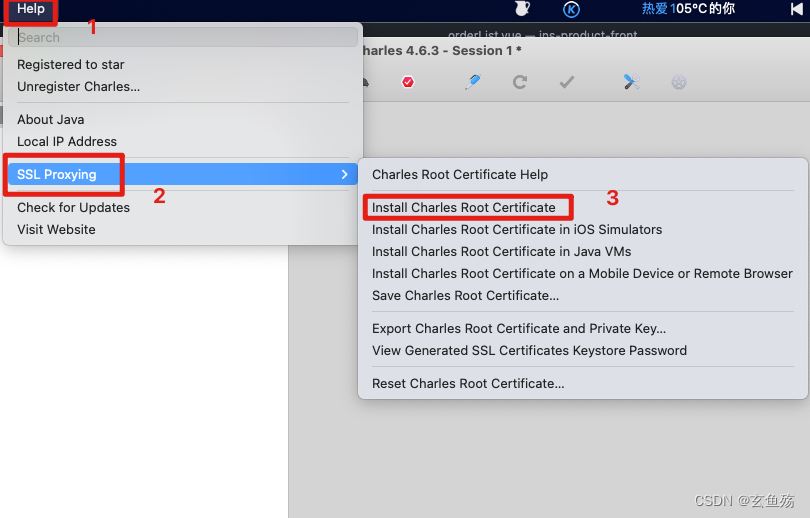Click the song title 热爱105°C的你
Screen dimensions: 810x518
[688, 9]
